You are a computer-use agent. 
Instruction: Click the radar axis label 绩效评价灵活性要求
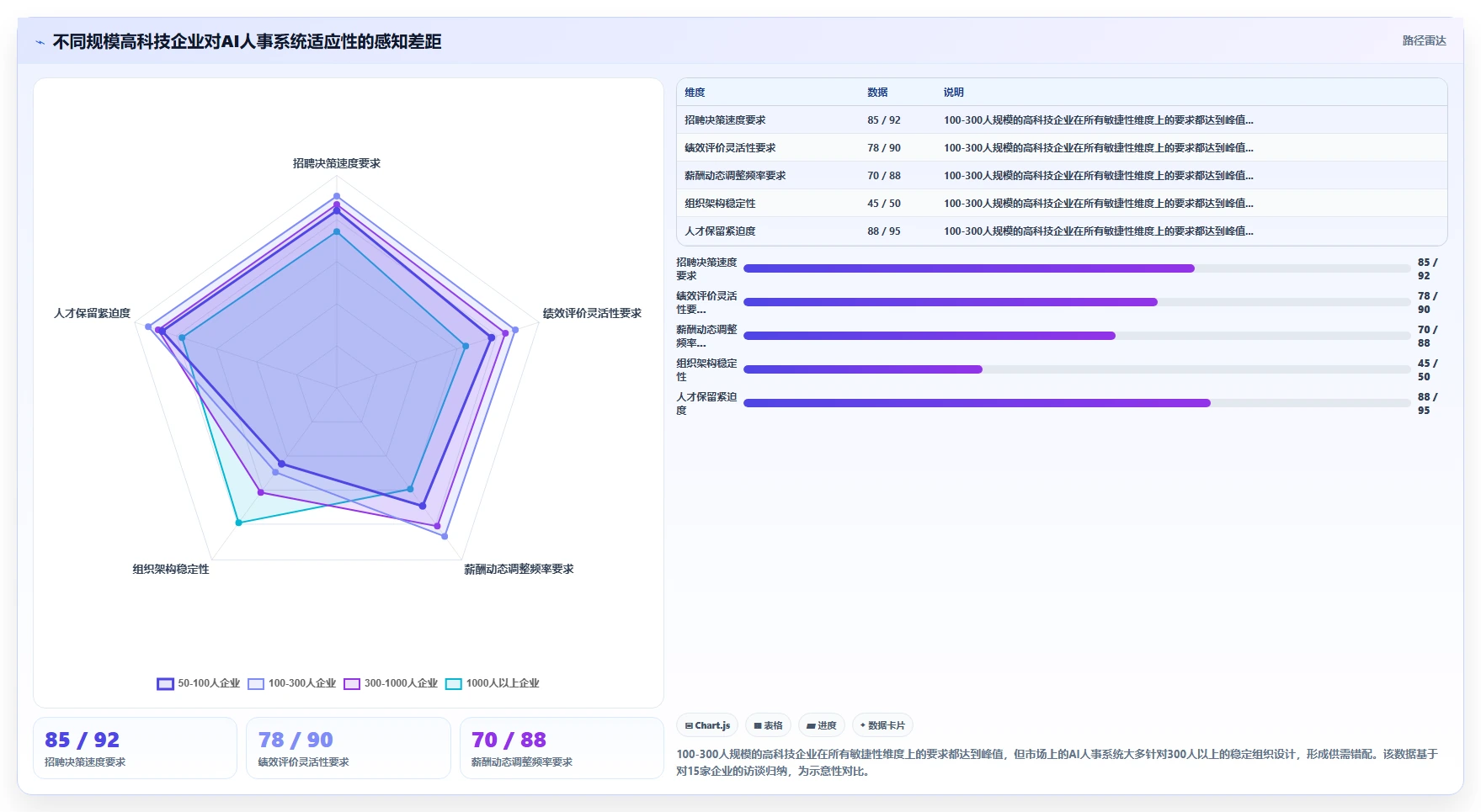click(592, 313)
